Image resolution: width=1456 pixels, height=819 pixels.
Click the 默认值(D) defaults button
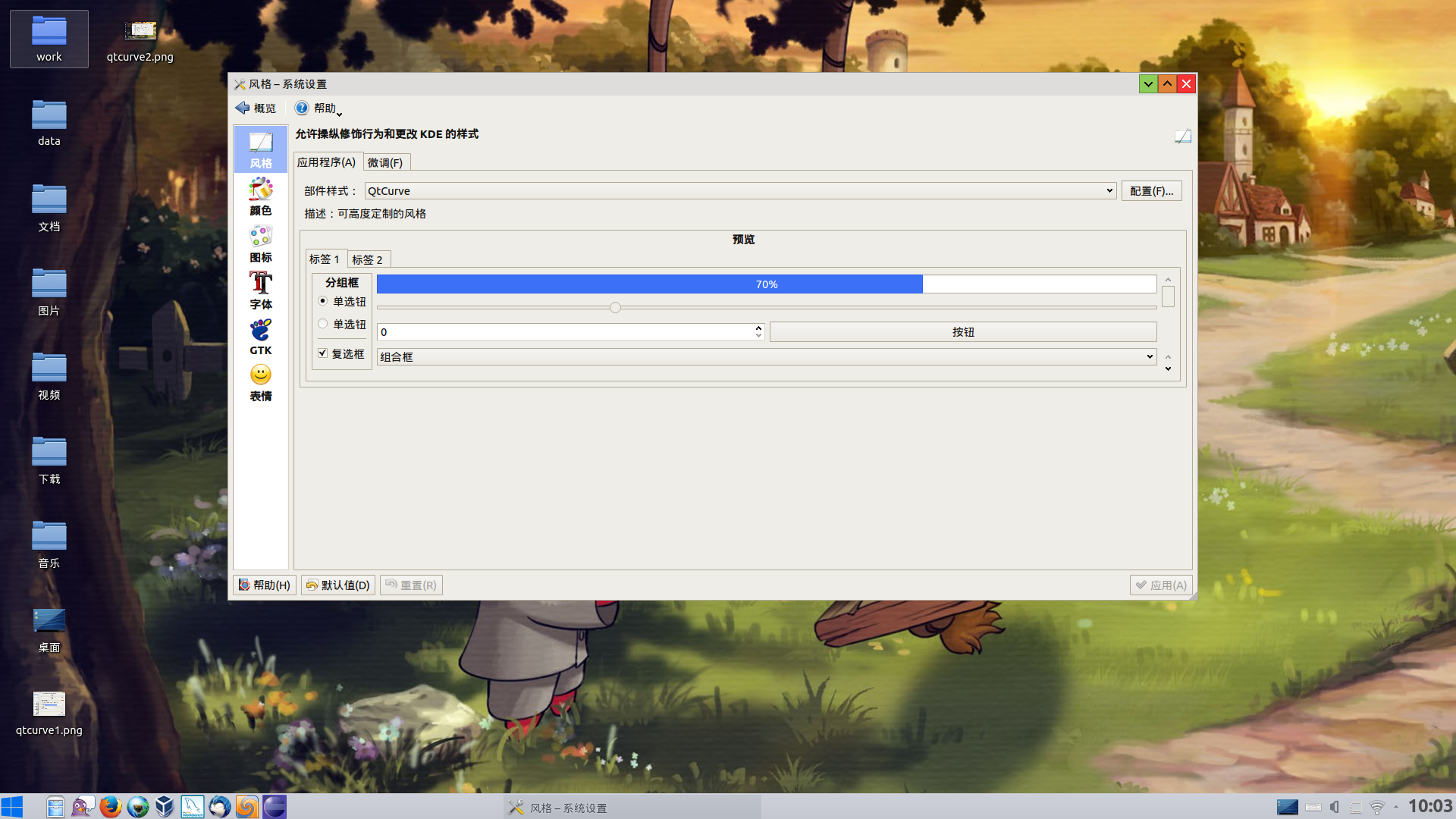(x=338, y=585)
